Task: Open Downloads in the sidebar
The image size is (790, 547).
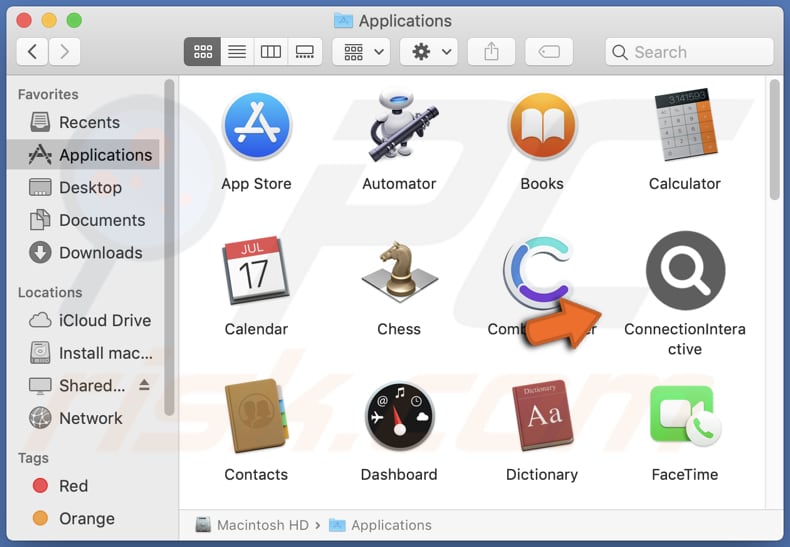Action: click(x=84, y=252)
